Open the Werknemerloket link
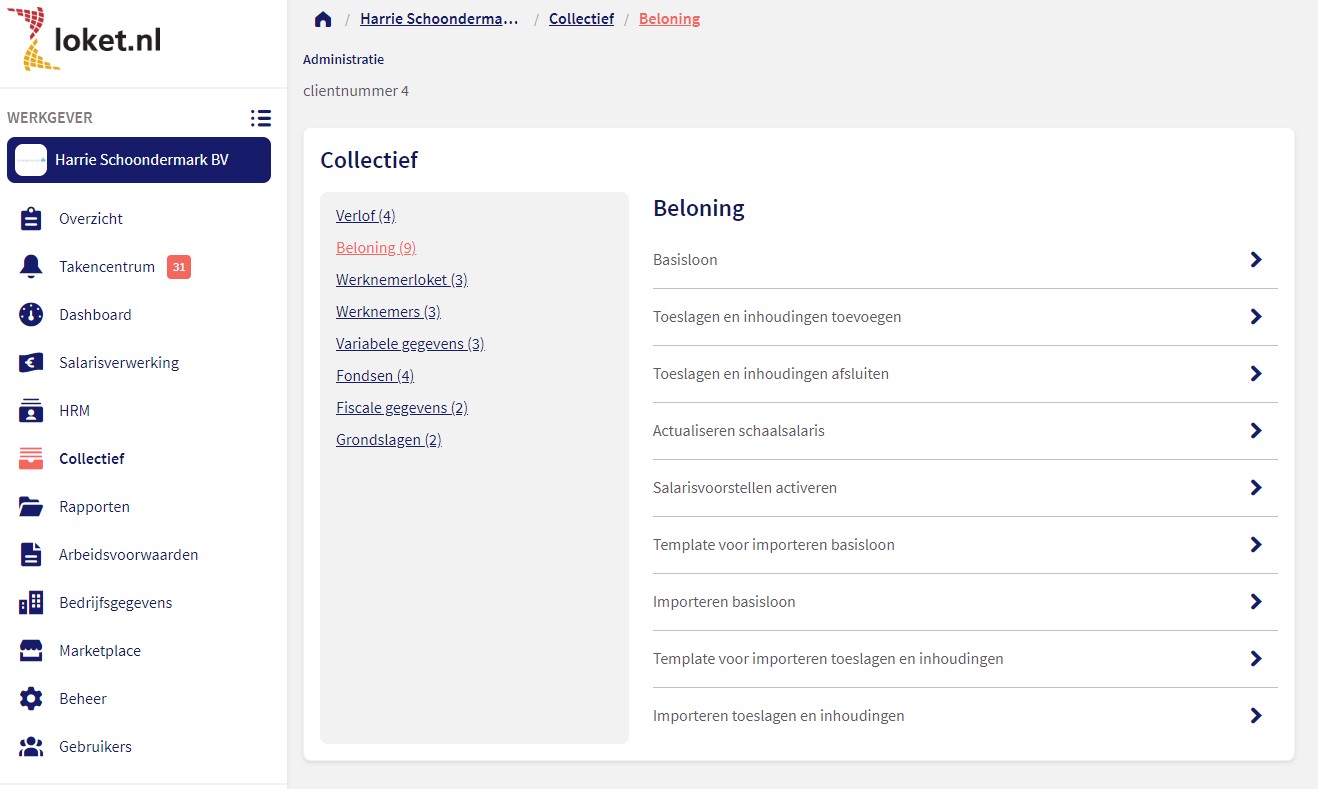This screenshot has height=789, width=1318. click(401, 279)
